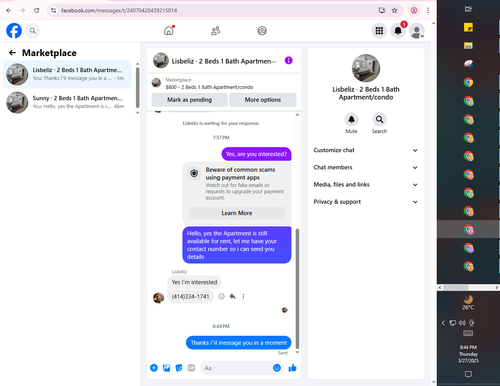Click 'Thanks i'll message you in a moment' bubble
500x386 pixels.
239,343
